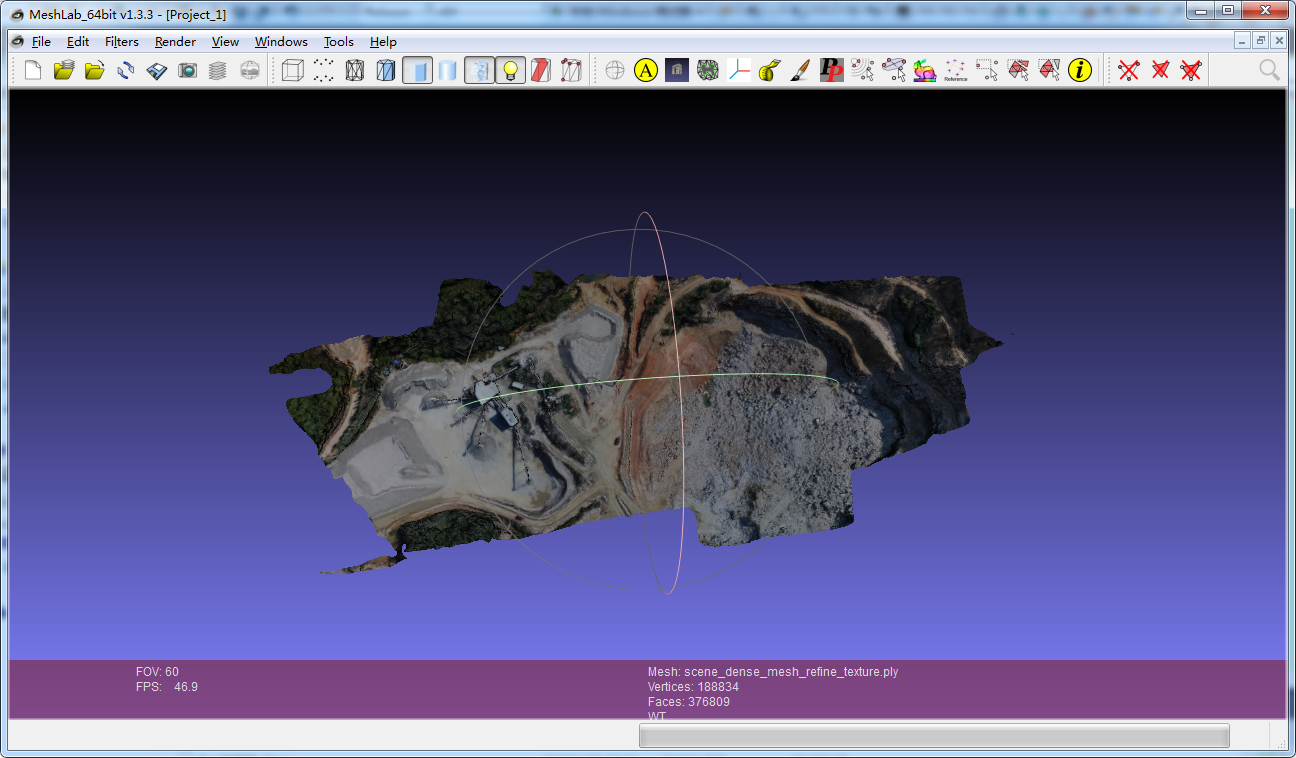Screen dimensions: 1296x758
Task: Toggle scene lighting with the light bulb
Action: click(x=509, y=70)
